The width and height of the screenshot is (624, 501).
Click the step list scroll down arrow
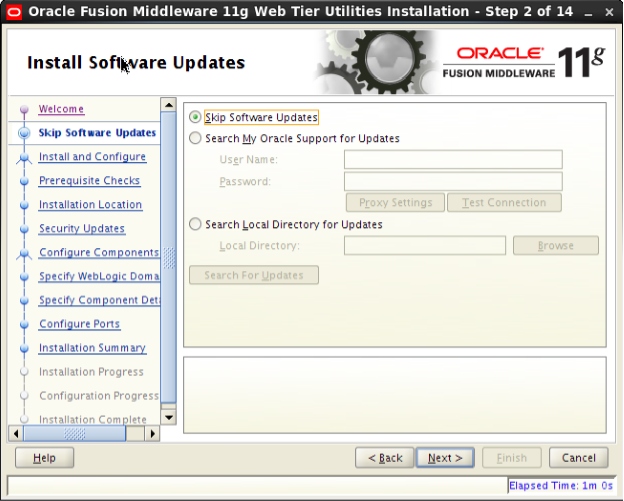(x=169, y=417)
